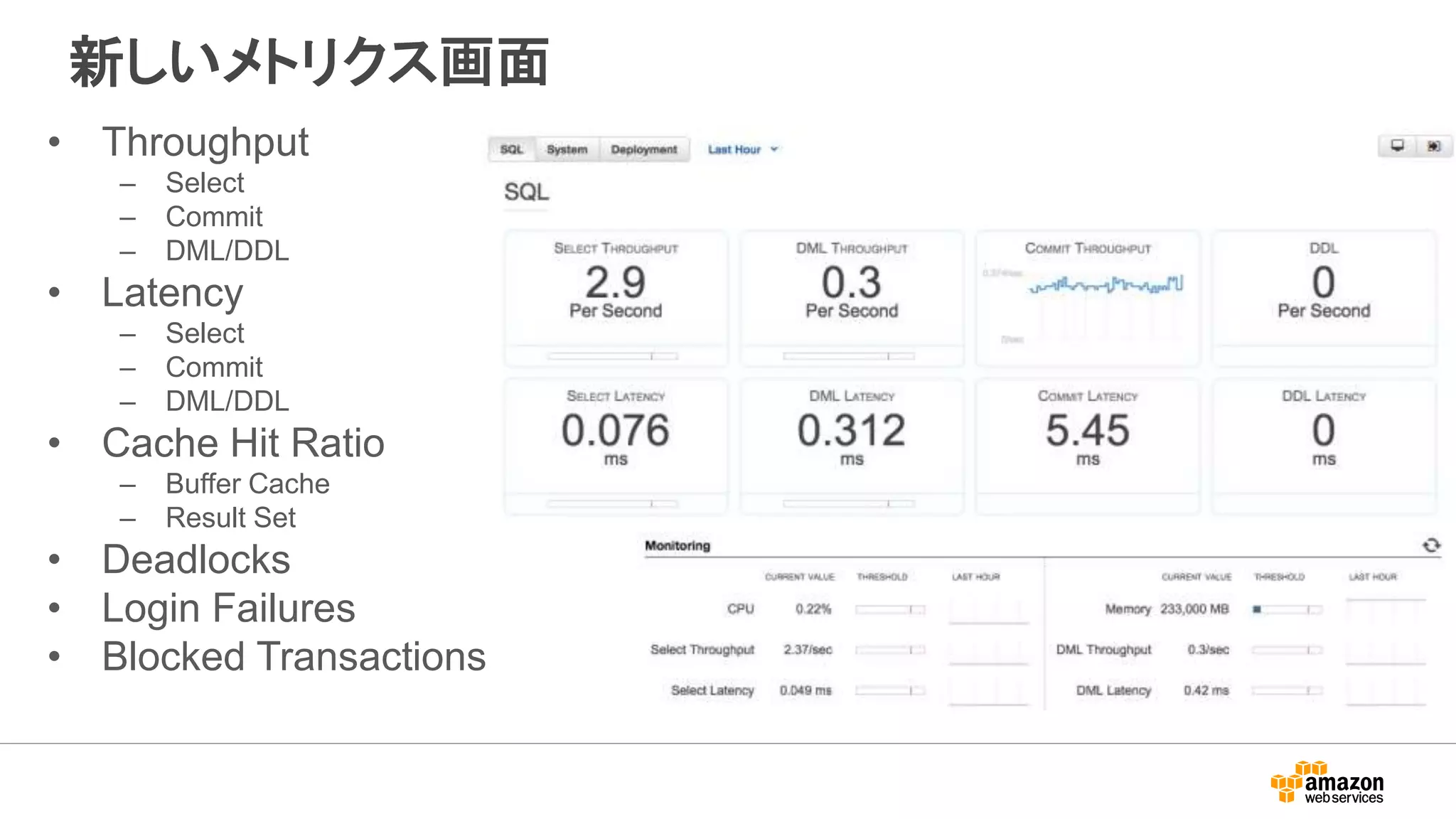Expand the Last Hour time range dropdown
Screen dimensions: 1456x819
(x=743, y=149)
